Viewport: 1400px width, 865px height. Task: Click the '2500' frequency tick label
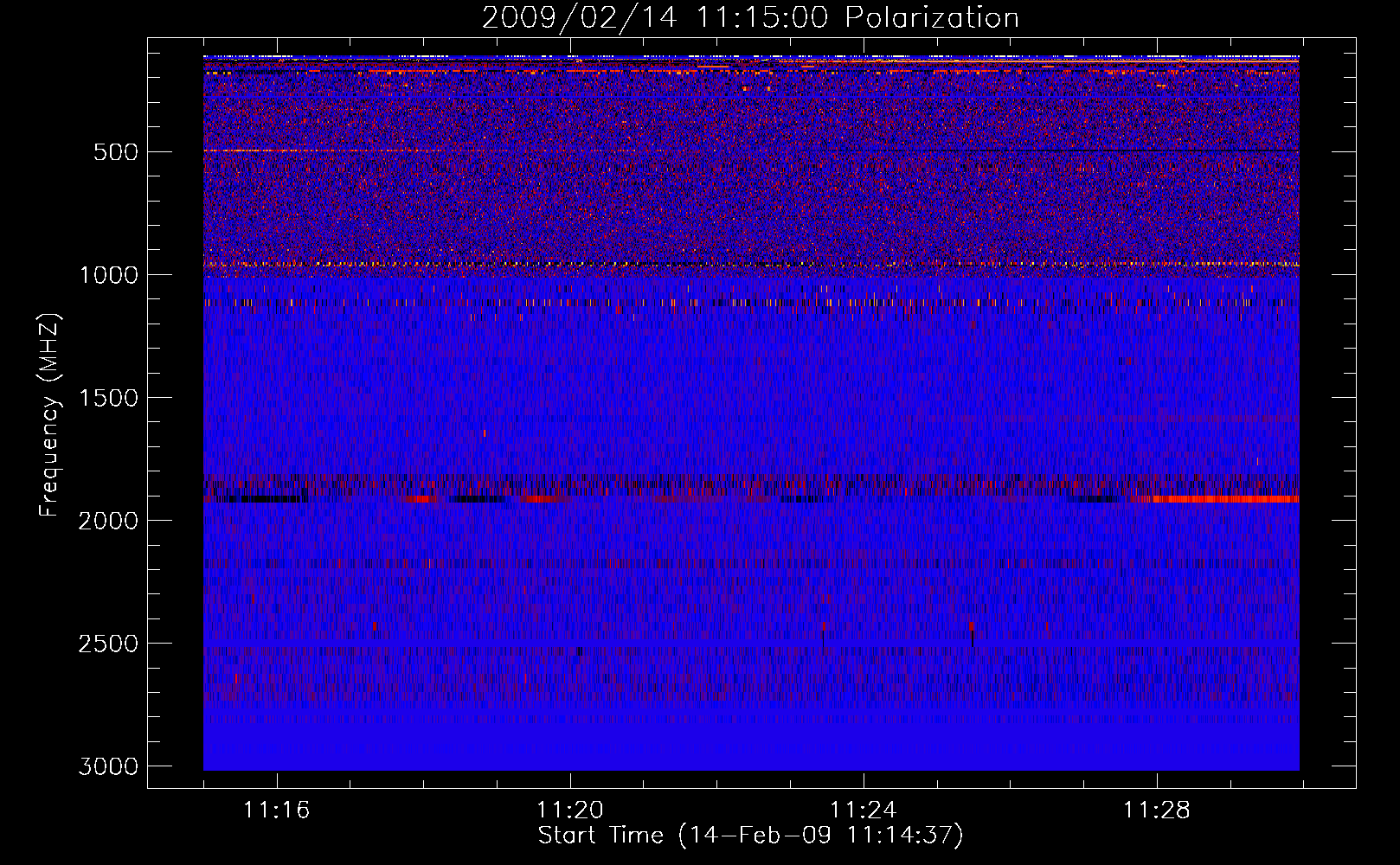click(108, 644)
